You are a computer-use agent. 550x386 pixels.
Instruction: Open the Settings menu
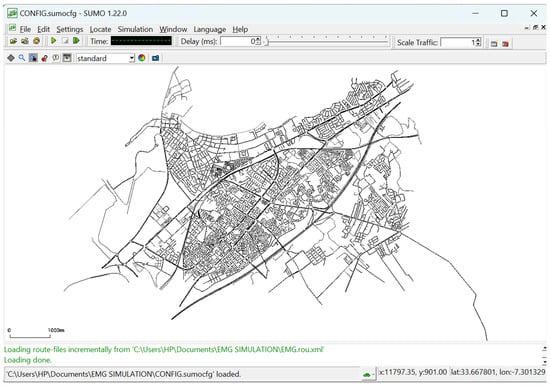pos(70,29)
